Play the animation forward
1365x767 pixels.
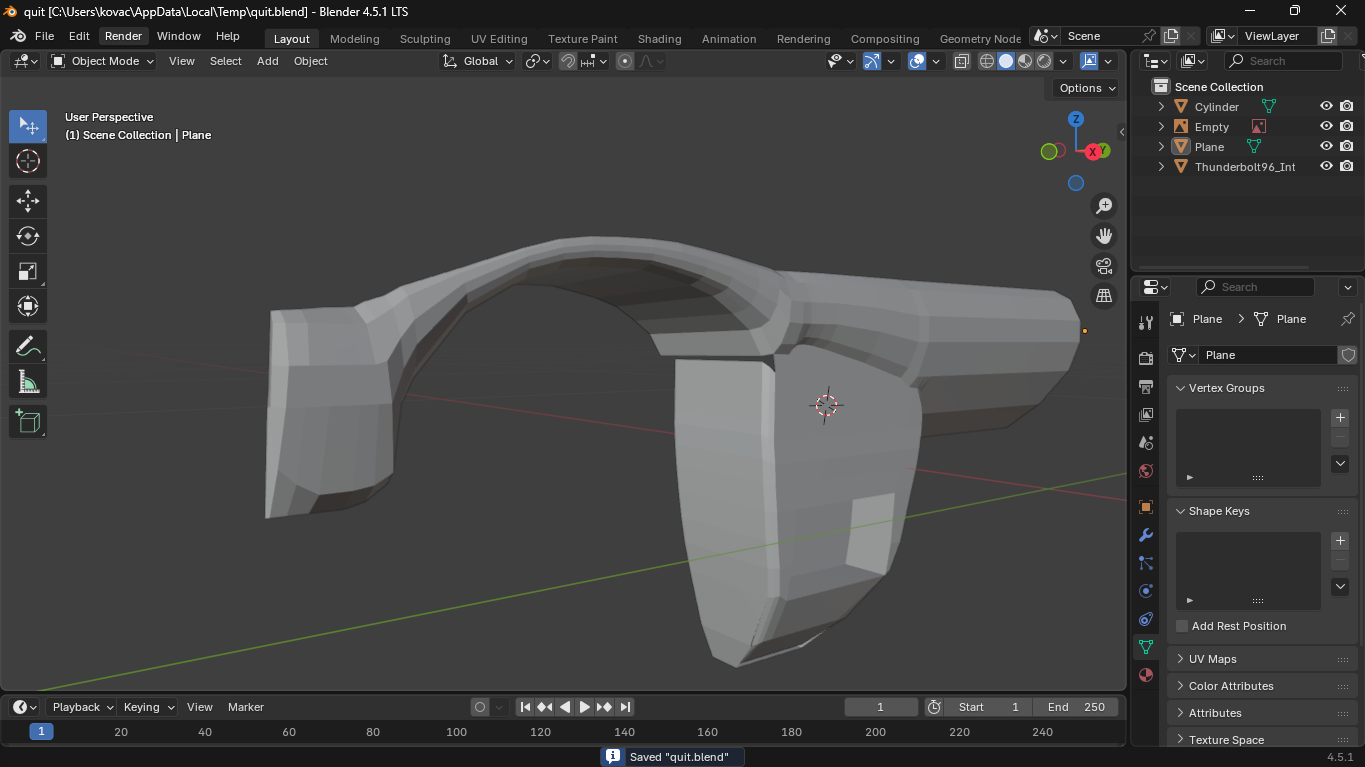[585, 707]
